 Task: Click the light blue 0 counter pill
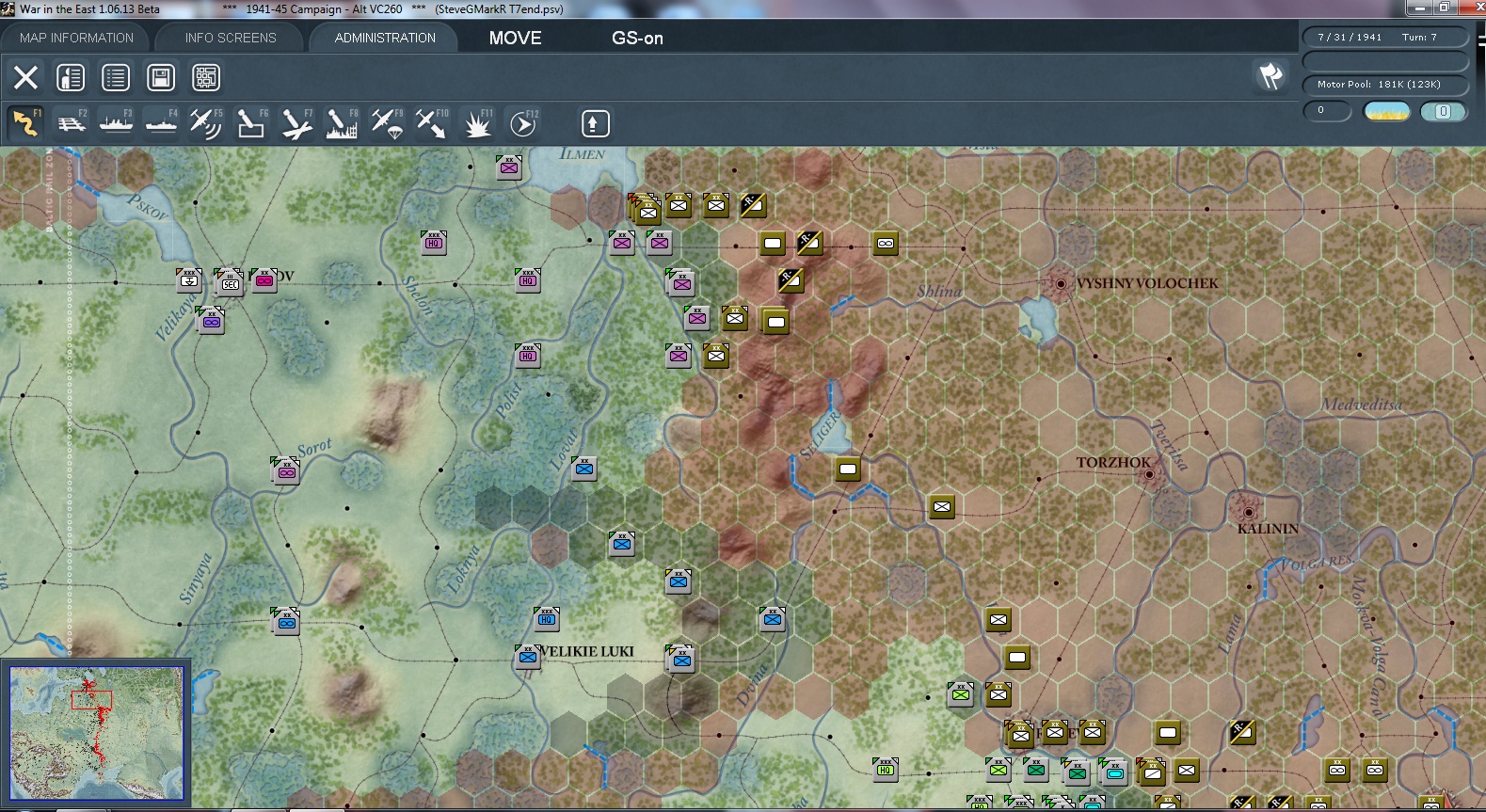[x=1443, y=111]
